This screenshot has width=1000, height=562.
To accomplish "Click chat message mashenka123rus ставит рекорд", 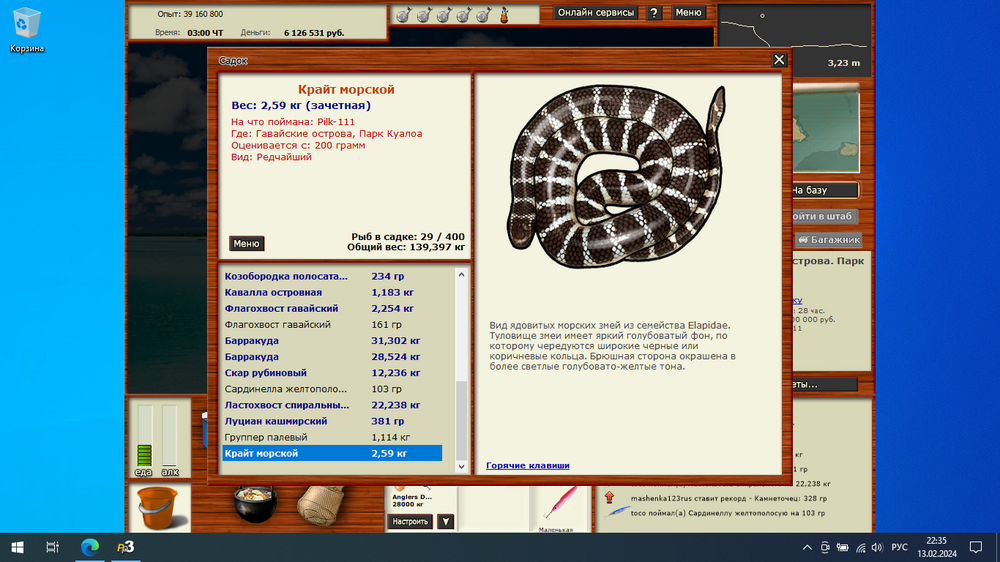I will pos(728,498).
